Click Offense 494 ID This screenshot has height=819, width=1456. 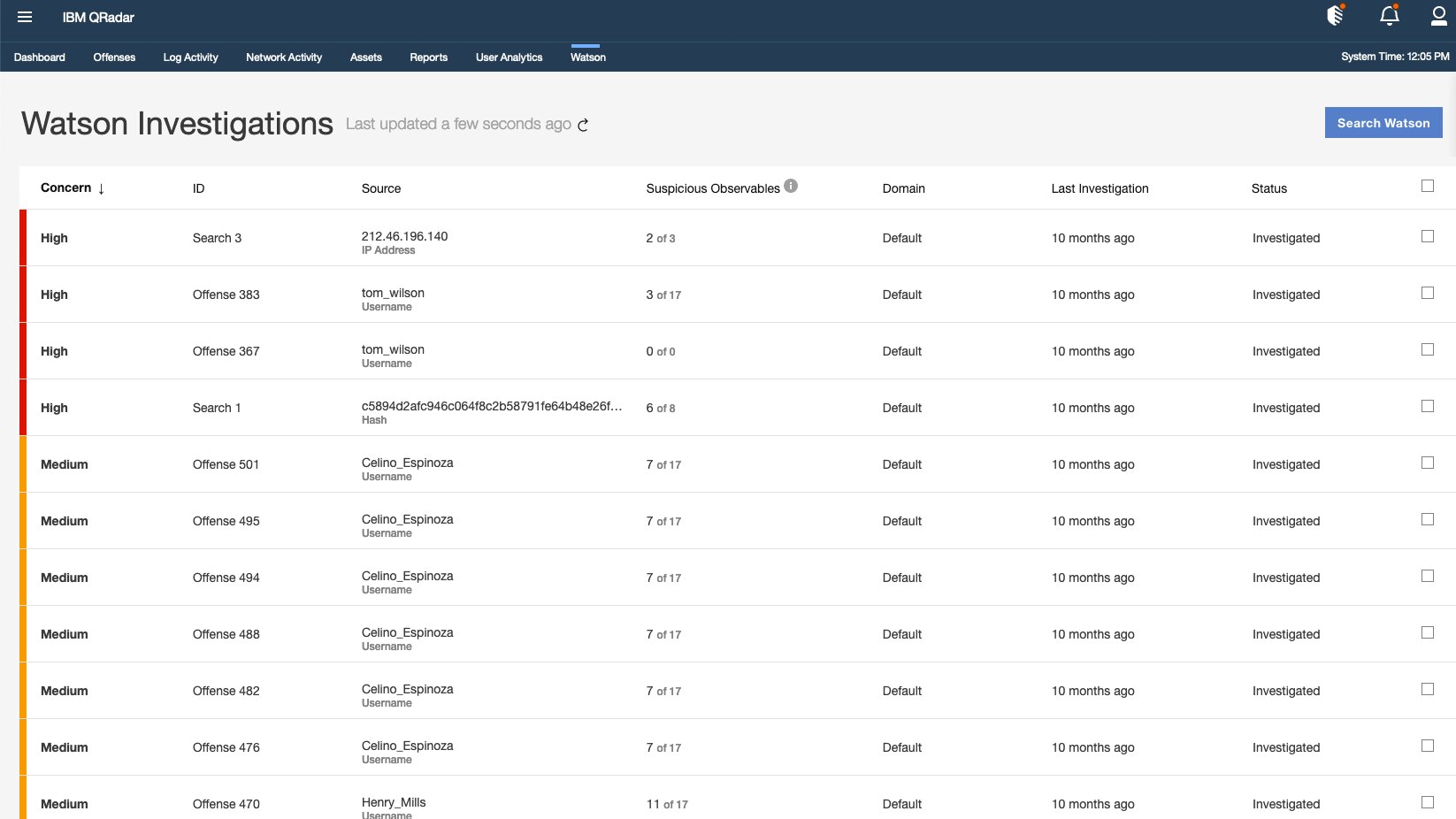[x=226, y=578]
